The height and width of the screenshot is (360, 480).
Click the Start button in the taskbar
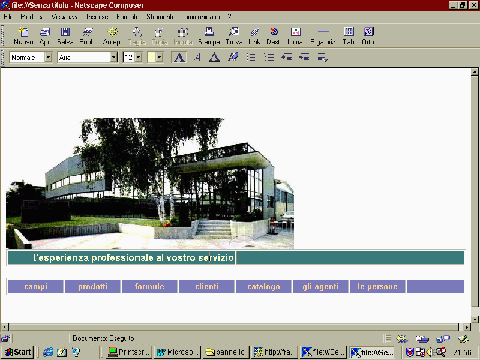tap(19, 352)
